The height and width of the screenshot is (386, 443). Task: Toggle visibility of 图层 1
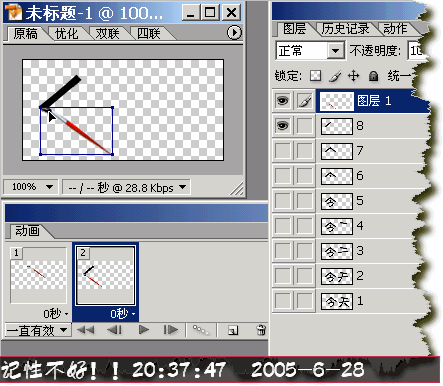[283, 101]
